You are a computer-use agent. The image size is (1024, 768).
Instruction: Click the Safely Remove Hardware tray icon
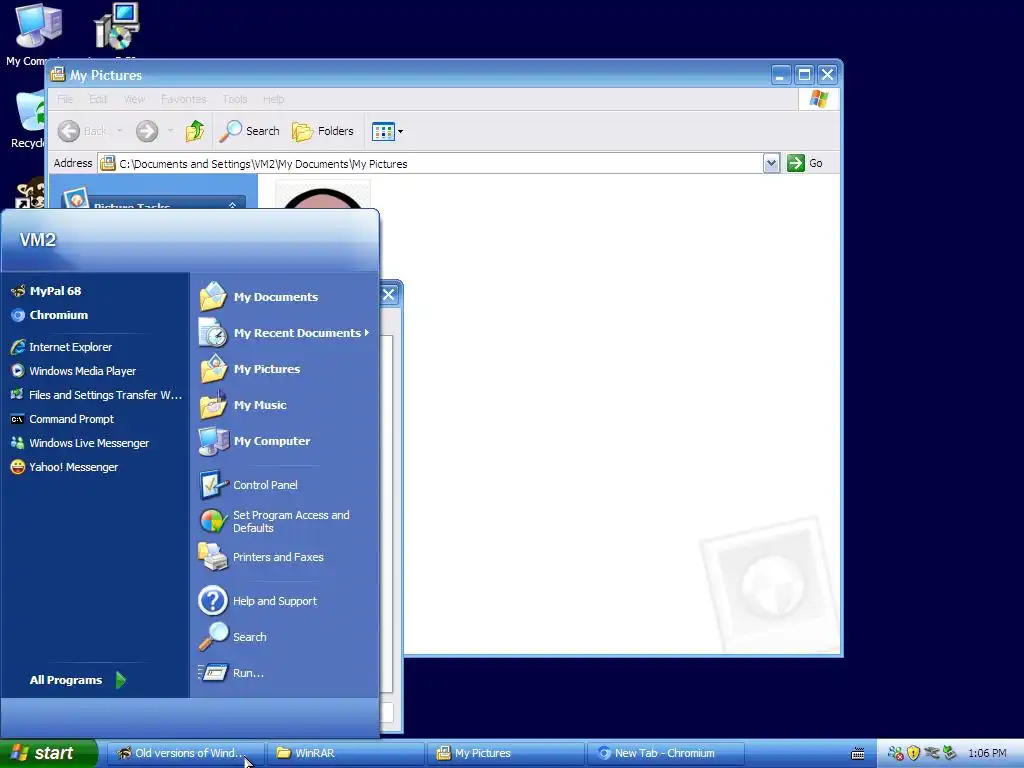[x=949, y=754]
